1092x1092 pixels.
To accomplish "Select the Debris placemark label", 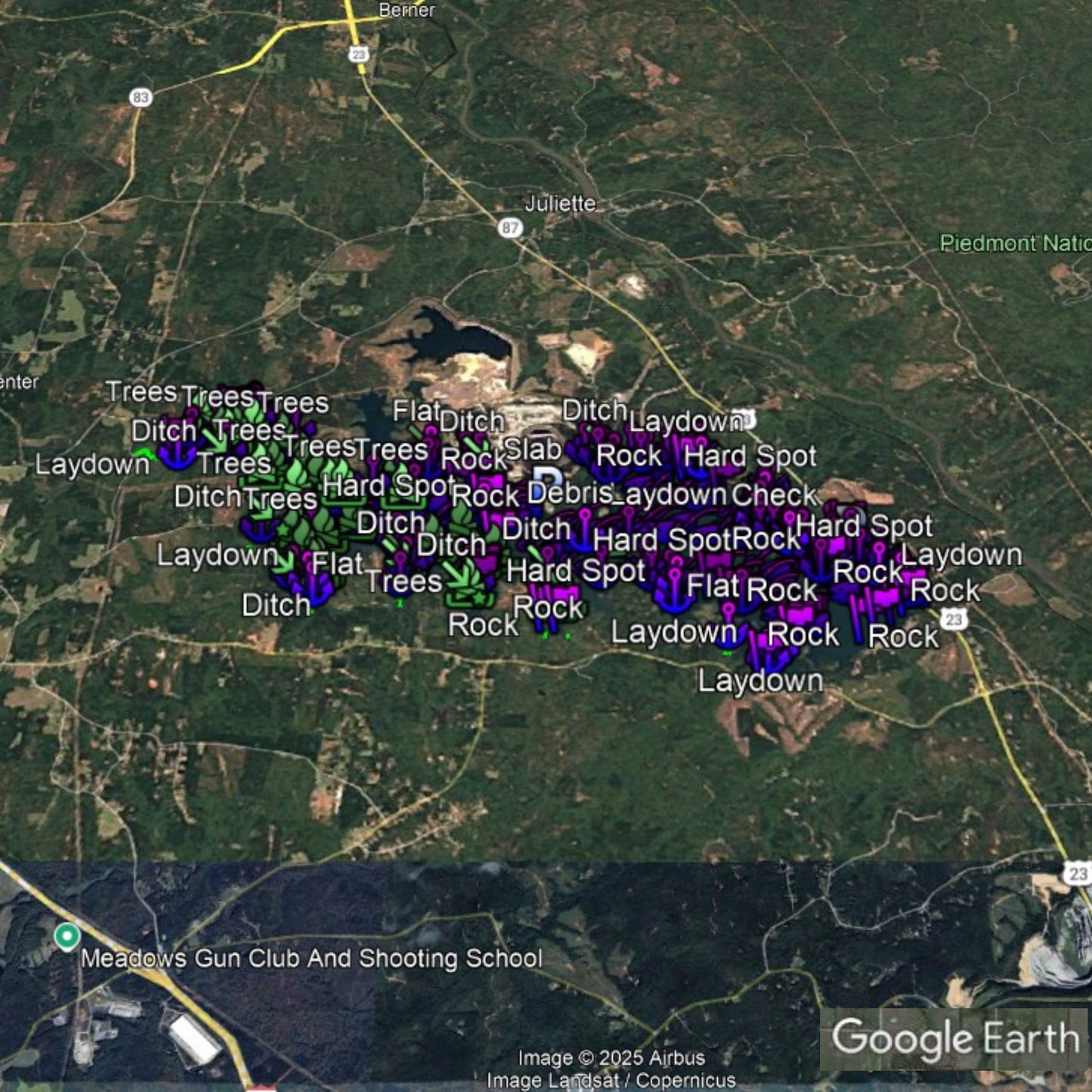I will coord(569,493).
